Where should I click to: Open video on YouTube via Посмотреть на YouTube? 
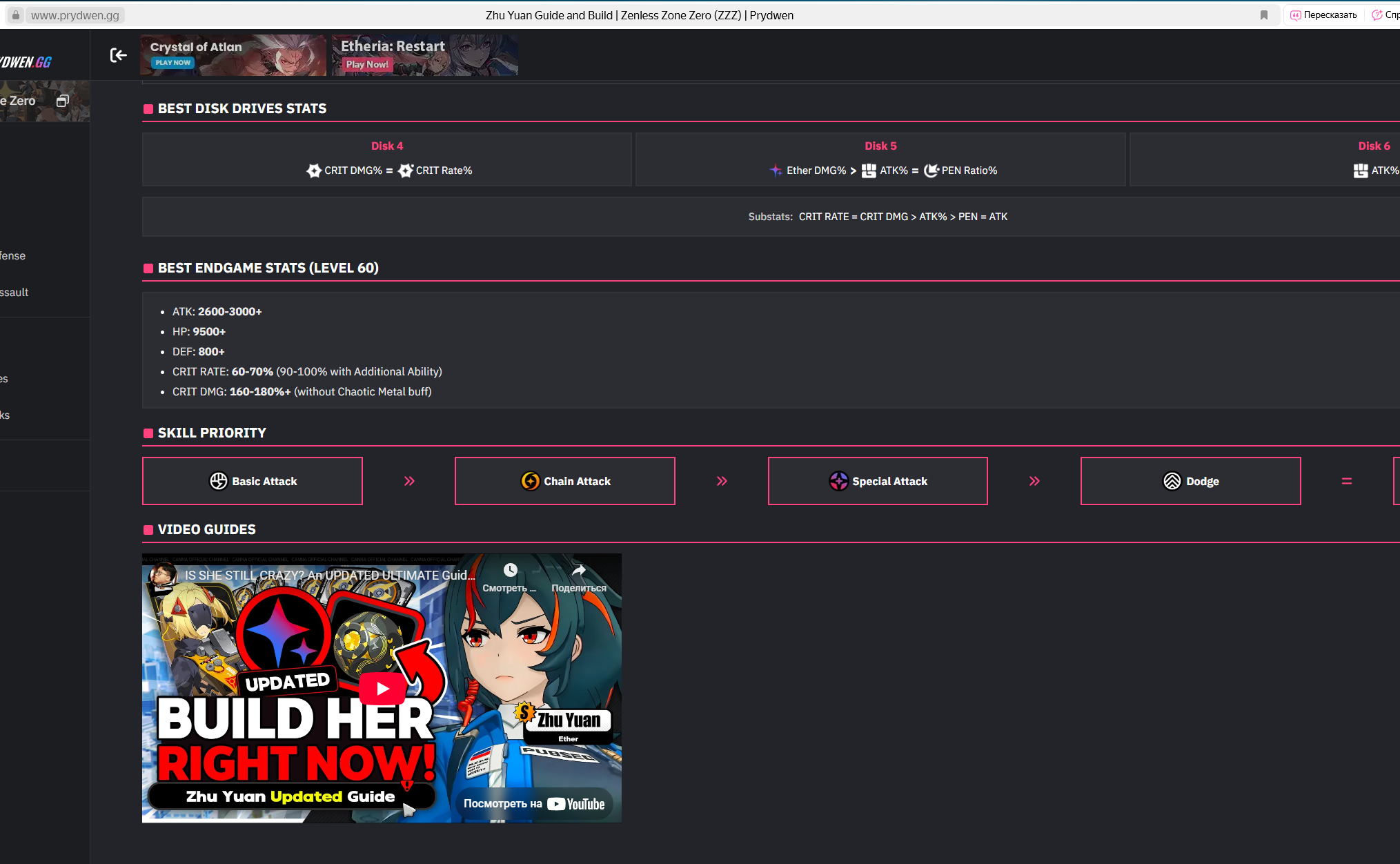(x=534, y=804)
